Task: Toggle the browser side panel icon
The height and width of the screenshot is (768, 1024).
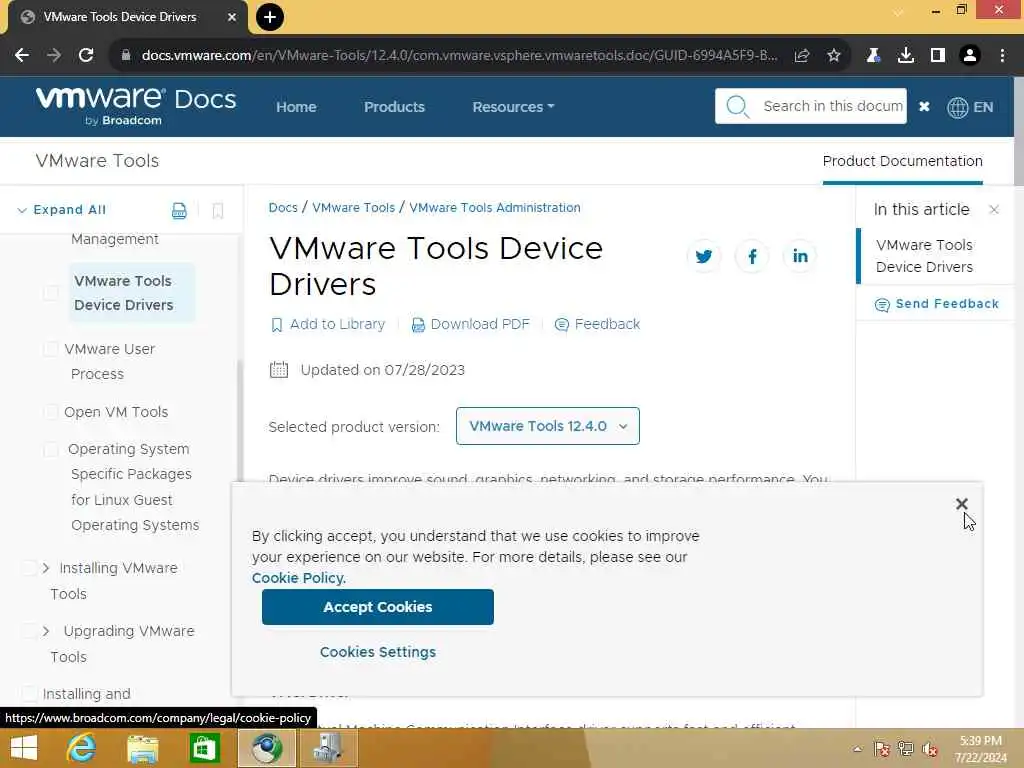Action: [x=938, y=56]
